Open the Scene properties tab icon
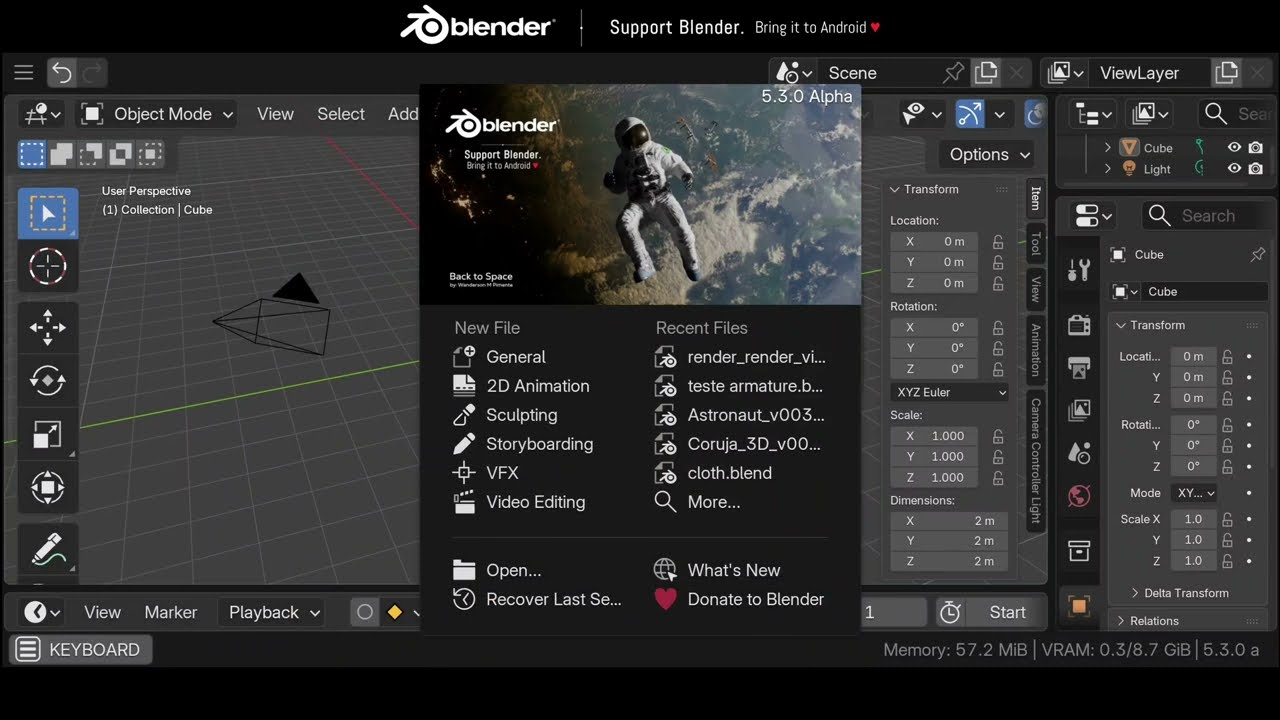1280x720 pixels. [1079, 453]
